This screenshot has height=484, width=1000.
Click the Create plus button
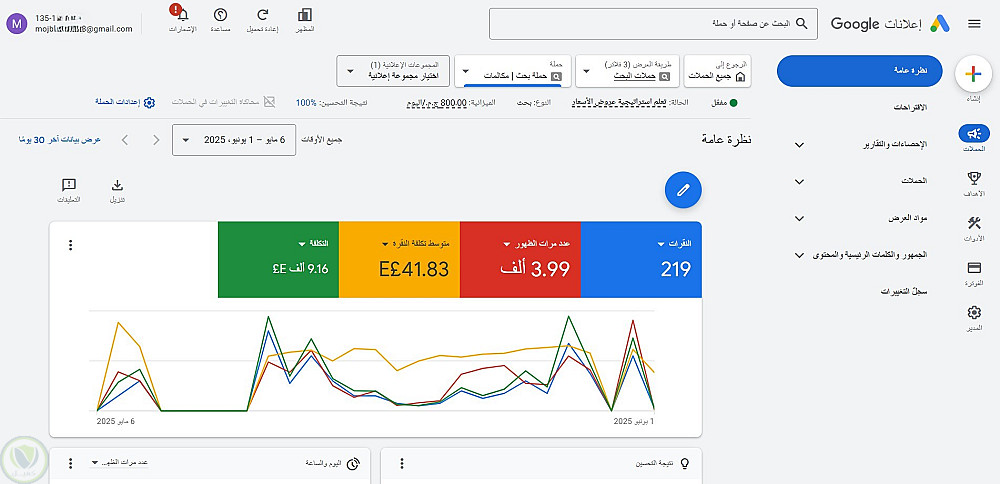973,74
